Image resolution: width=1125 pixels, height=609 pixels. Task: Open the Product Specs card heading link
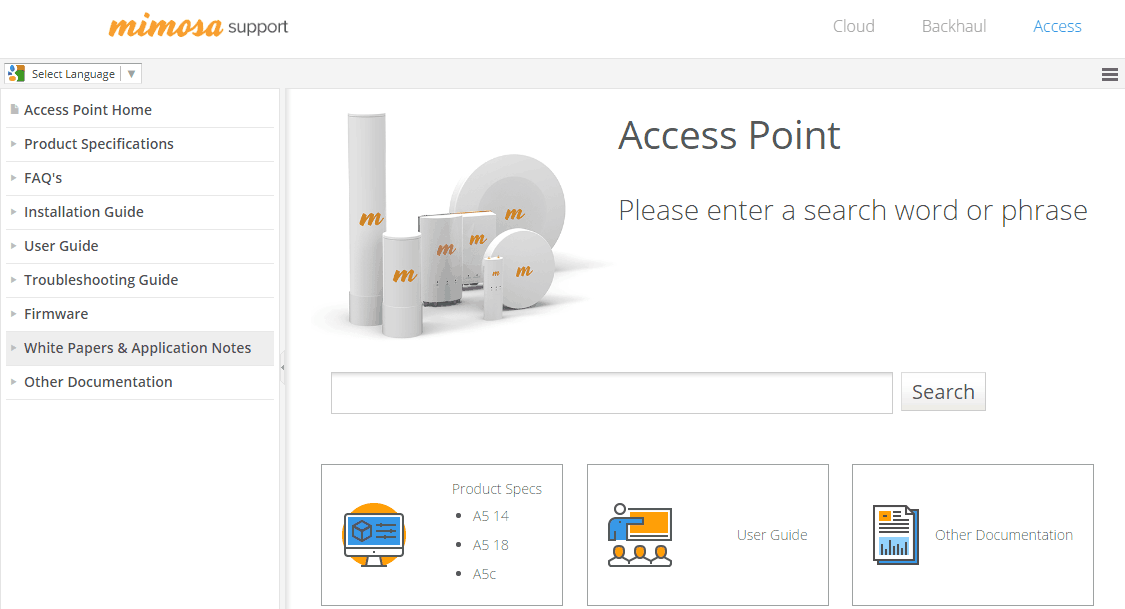496,488
